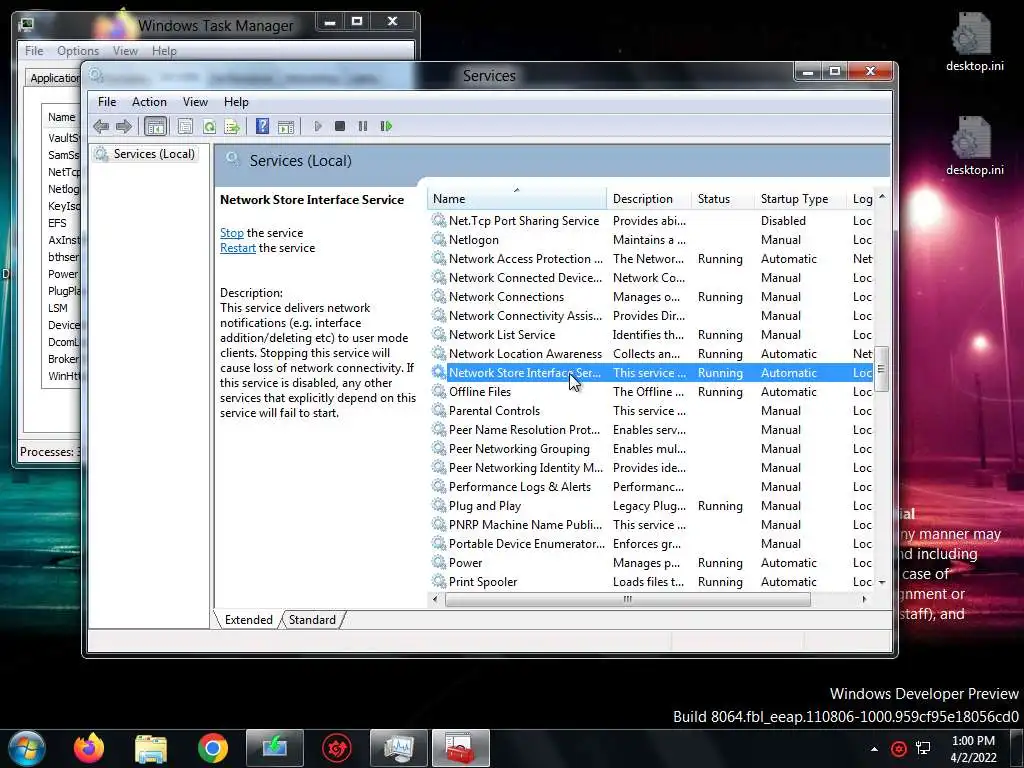Screen dimensions: 1024x768
Task: Select the Power service row
Action: 651,562
